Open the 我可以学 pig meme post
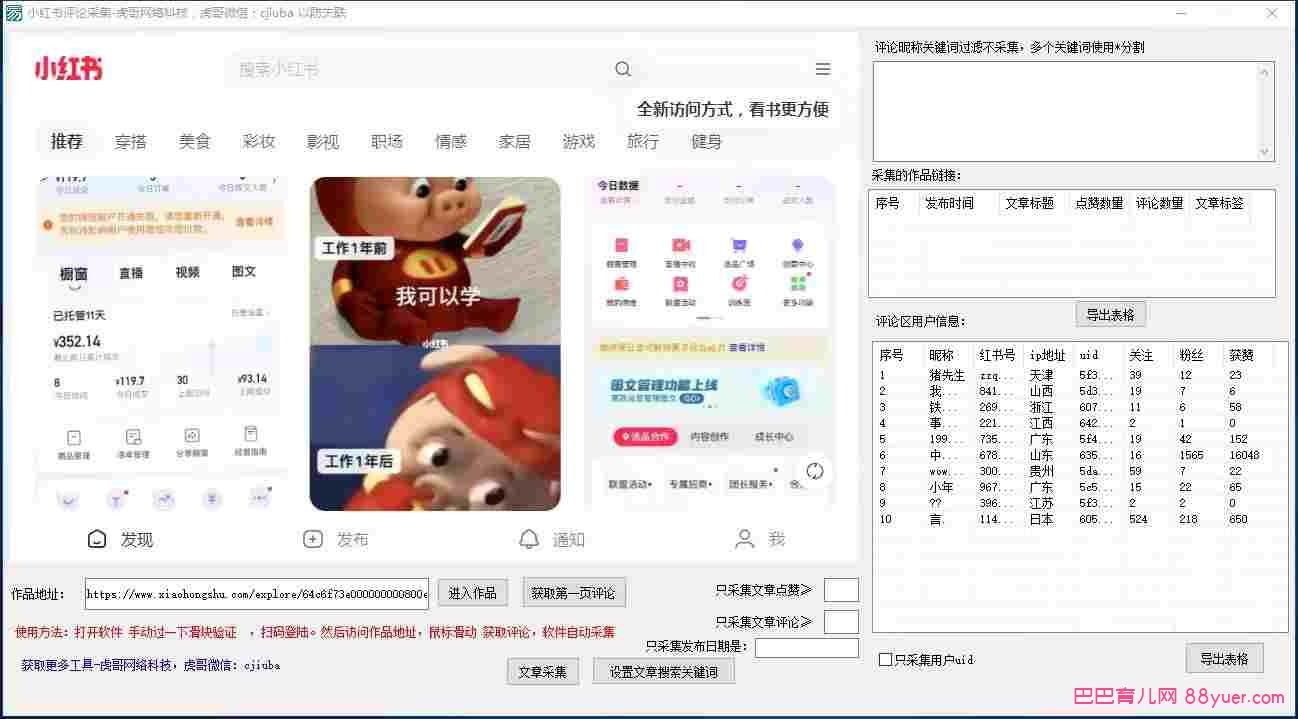Image resolution: width=1298 pixels, height=719 pixels. (x=435, y=344)
